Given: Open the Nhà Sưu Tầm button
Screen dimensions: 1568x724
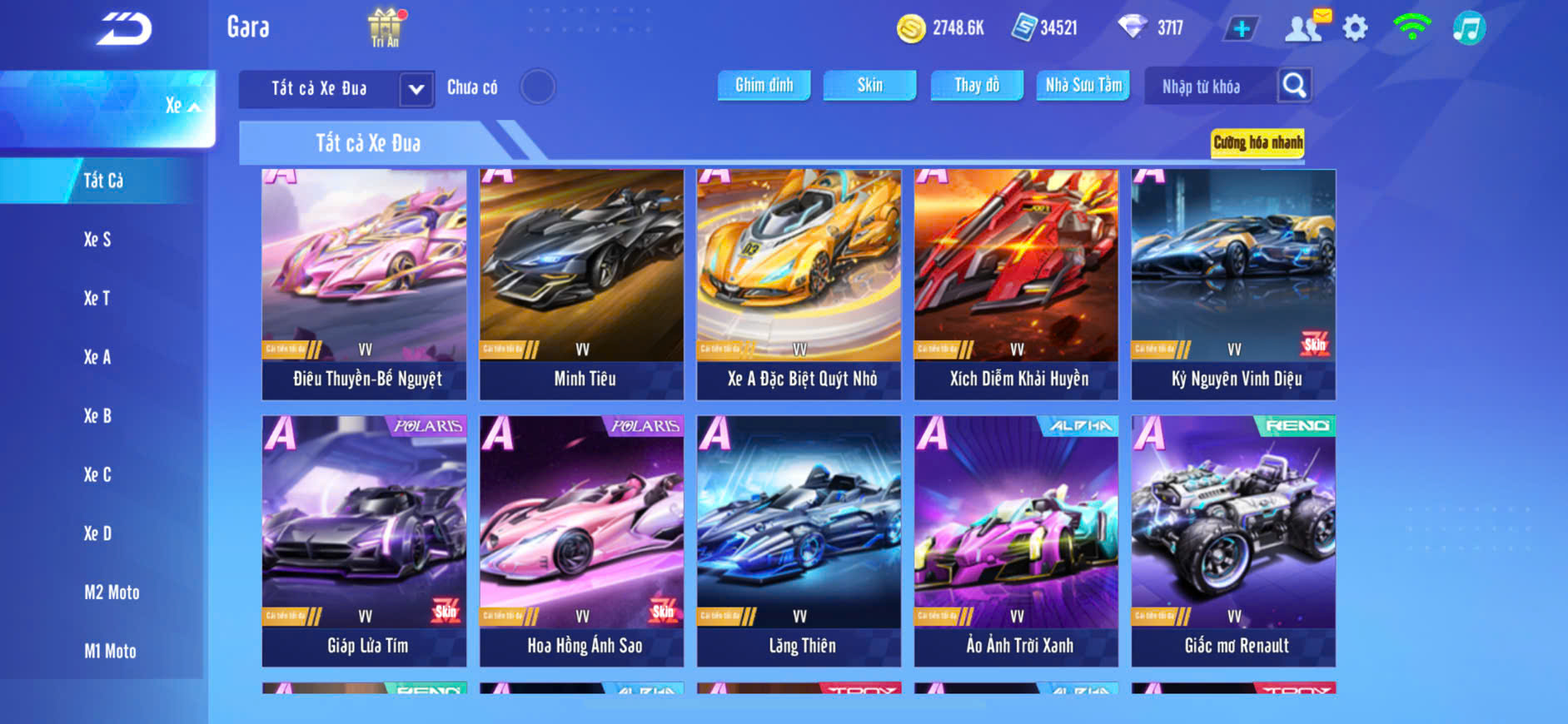Looking at the screenshot, I should [1083, 85].
